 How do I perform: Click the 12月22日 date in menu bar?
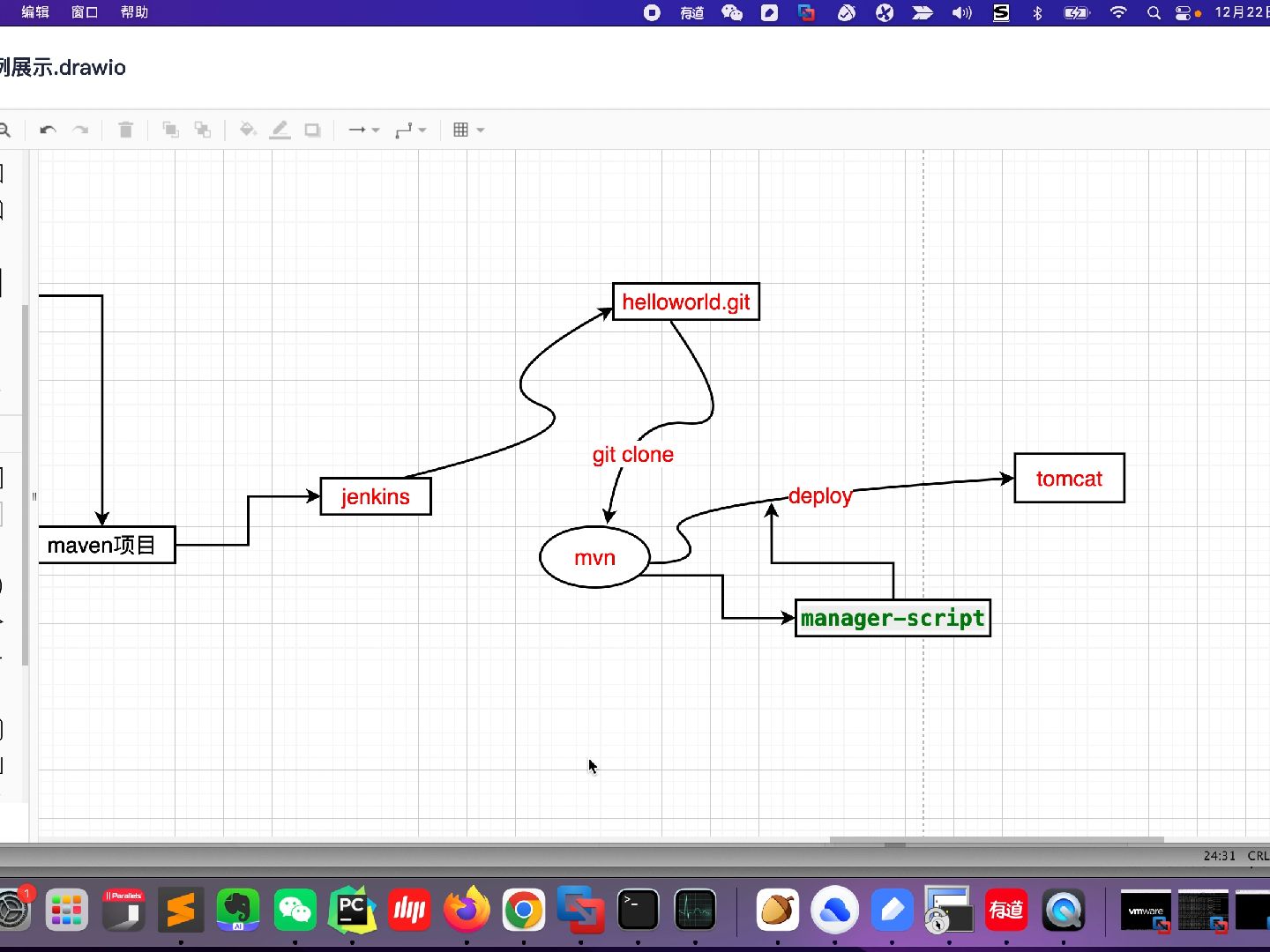[1242, 12]
